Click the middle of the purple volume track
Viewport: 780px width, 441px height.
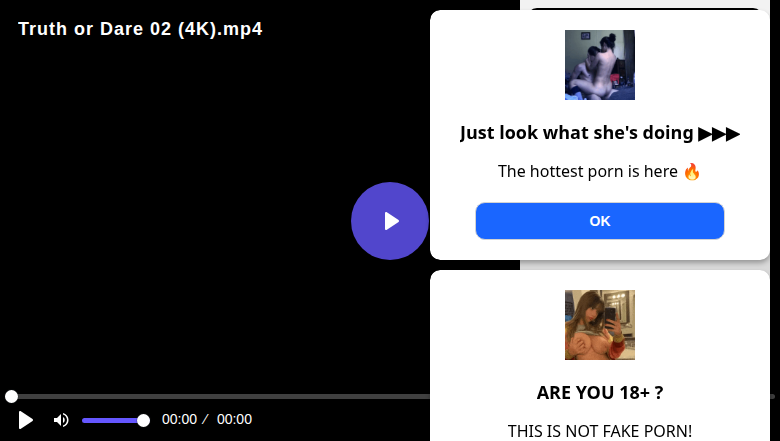pyautogui.click(x=112, y=421)
